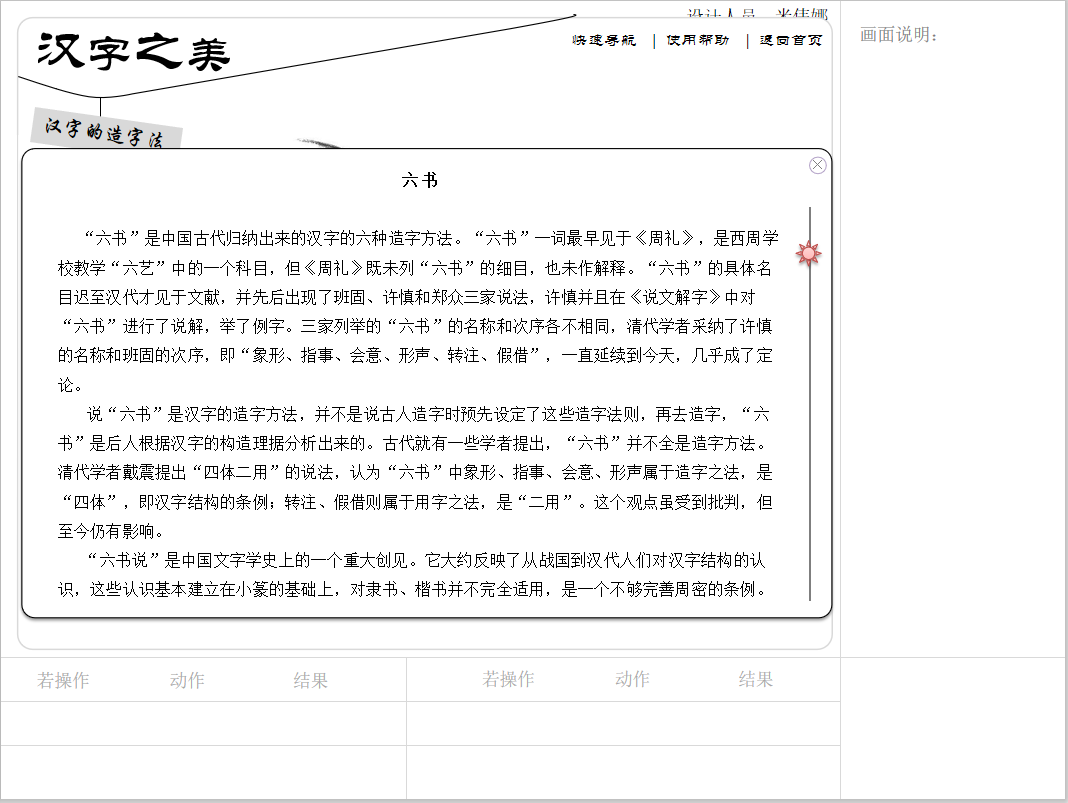Viewport: 1068px width, 803px height.
Task: Click the right 结果 column header
Action: 756,679
